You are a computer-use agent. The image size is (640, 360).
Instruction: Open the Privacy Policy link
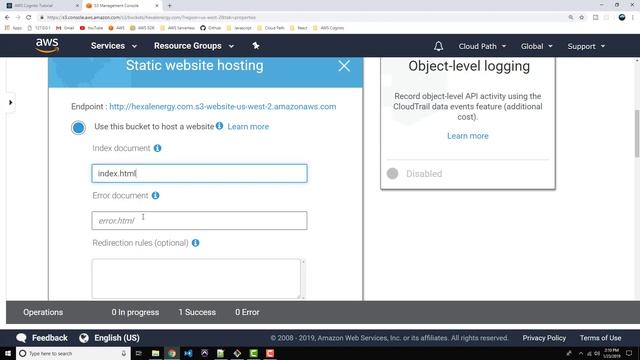tap(544, 338)
